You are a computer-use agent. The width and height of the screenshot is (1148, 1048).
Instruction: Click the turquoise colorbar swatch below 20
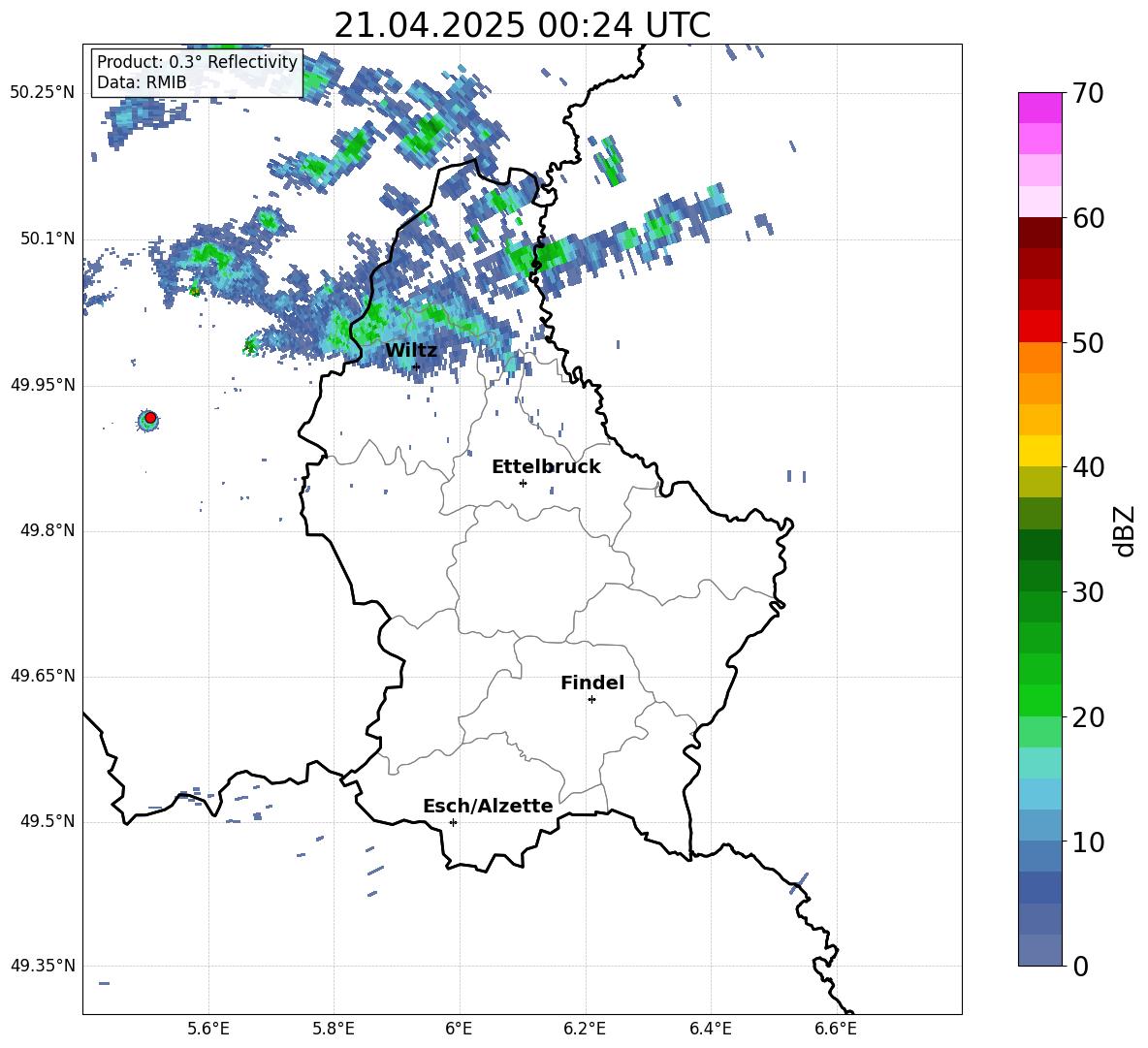pyautogui.click(x=1039, y=763)
